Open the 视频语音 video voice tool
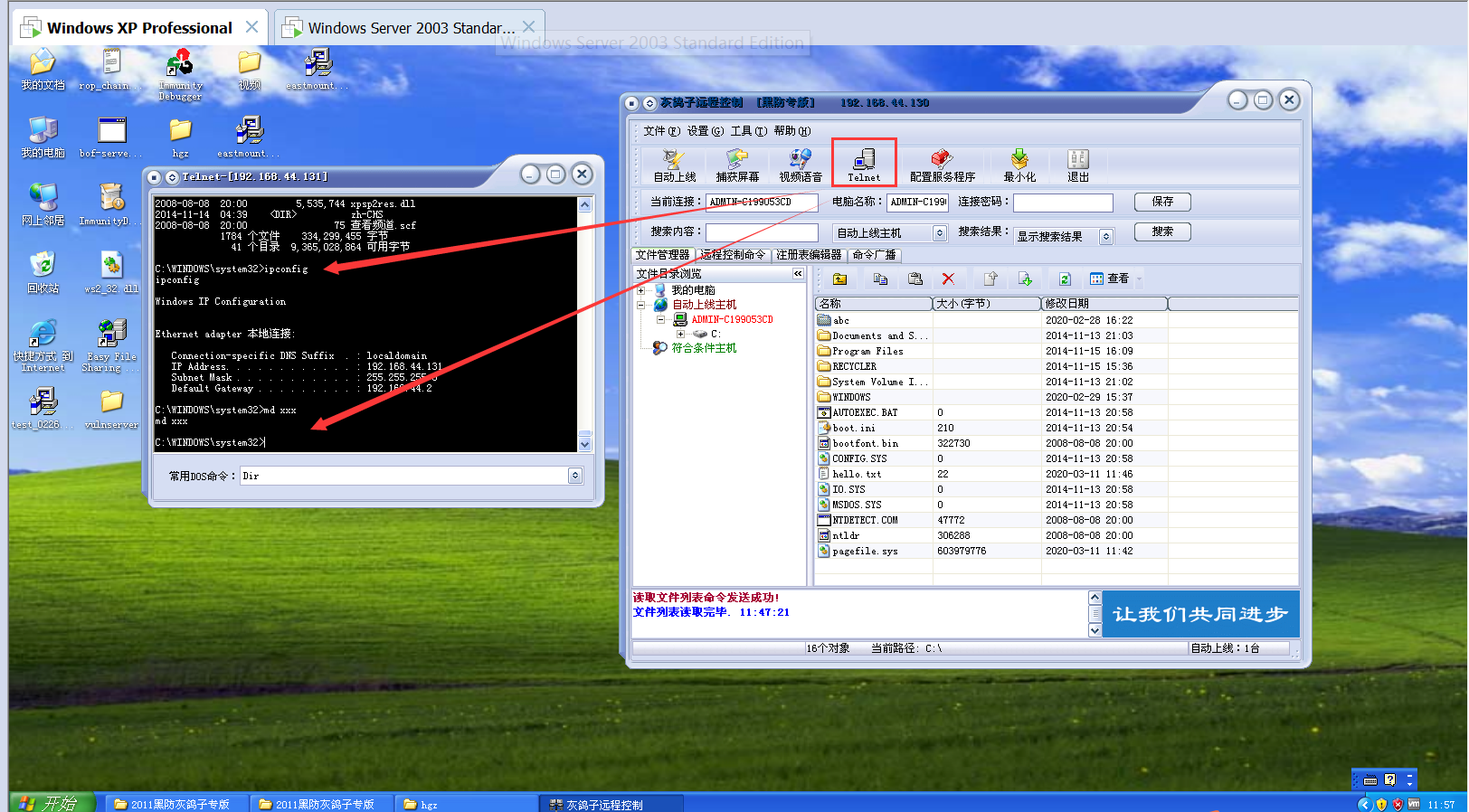This screenshot has height=812, width=1469. tap(801, 165)
